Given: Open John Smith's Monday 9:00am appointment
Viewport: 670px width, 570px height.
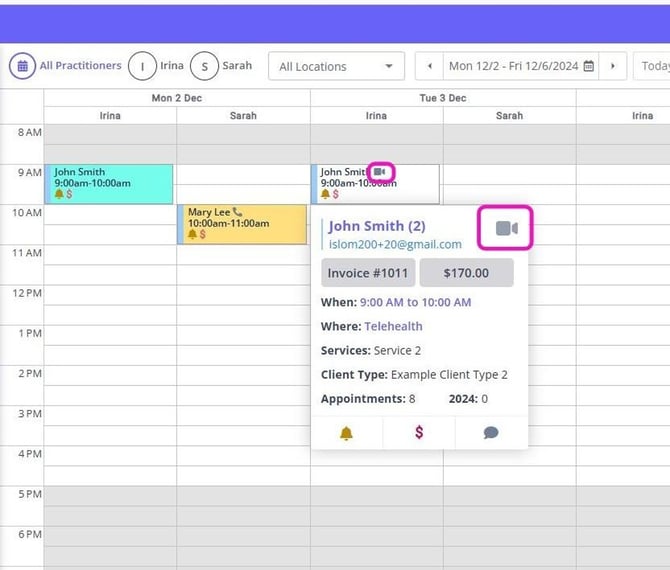Looking at the screenshot, I should [x=109, y=184].
